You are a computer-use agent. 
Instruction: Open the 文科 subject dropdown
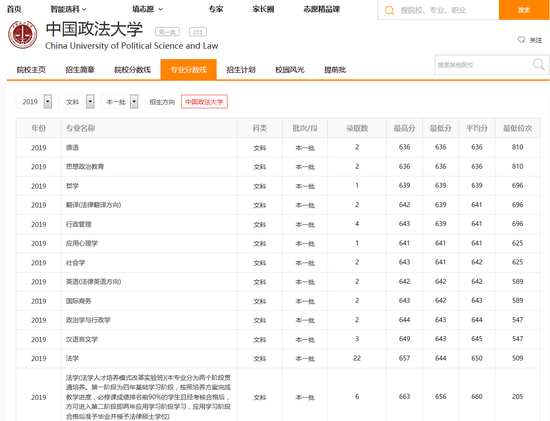click(76, 102)
